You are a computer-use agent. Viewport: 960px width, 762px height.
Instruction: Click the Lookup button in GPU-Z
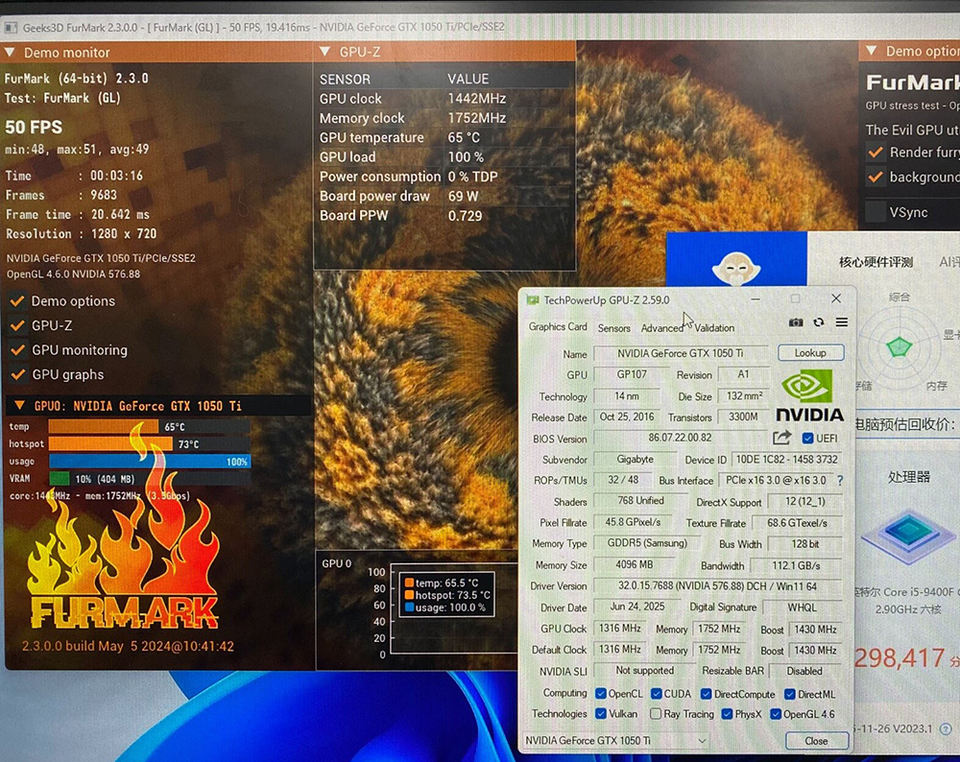811,353
